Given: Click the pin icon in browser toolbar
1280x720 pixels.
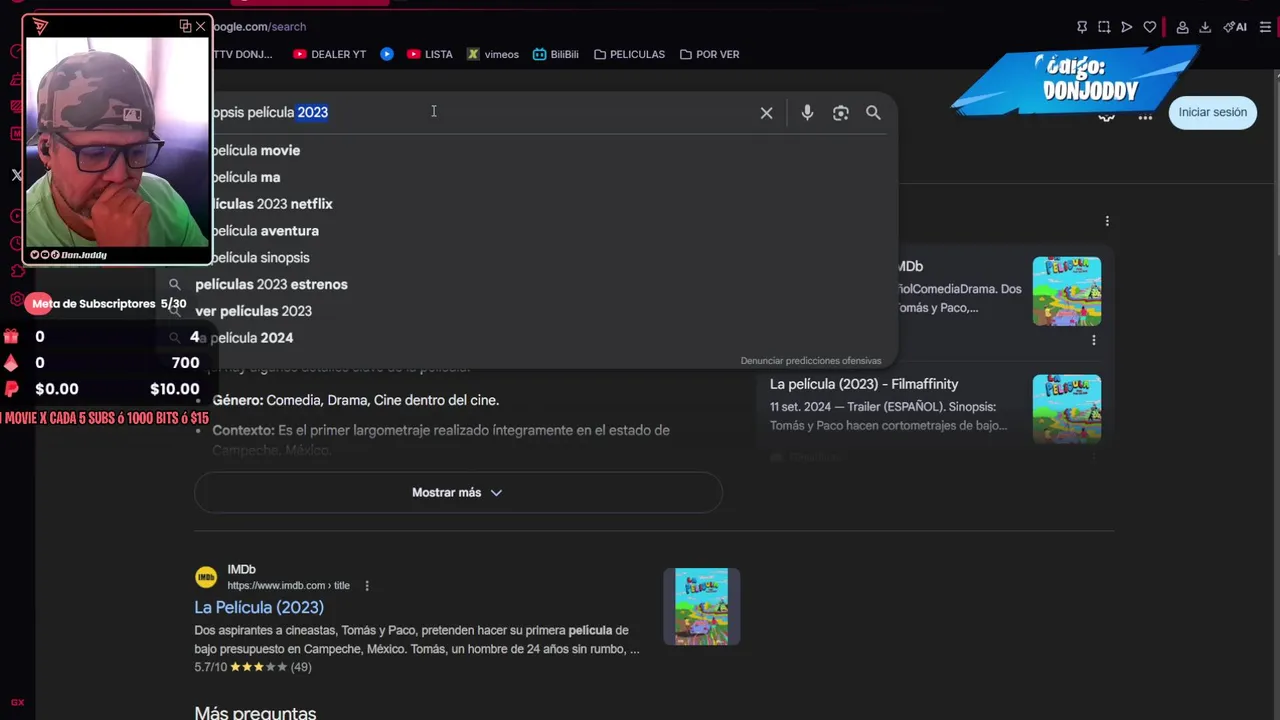Looking at the screenshot, I should (1082, 27).
